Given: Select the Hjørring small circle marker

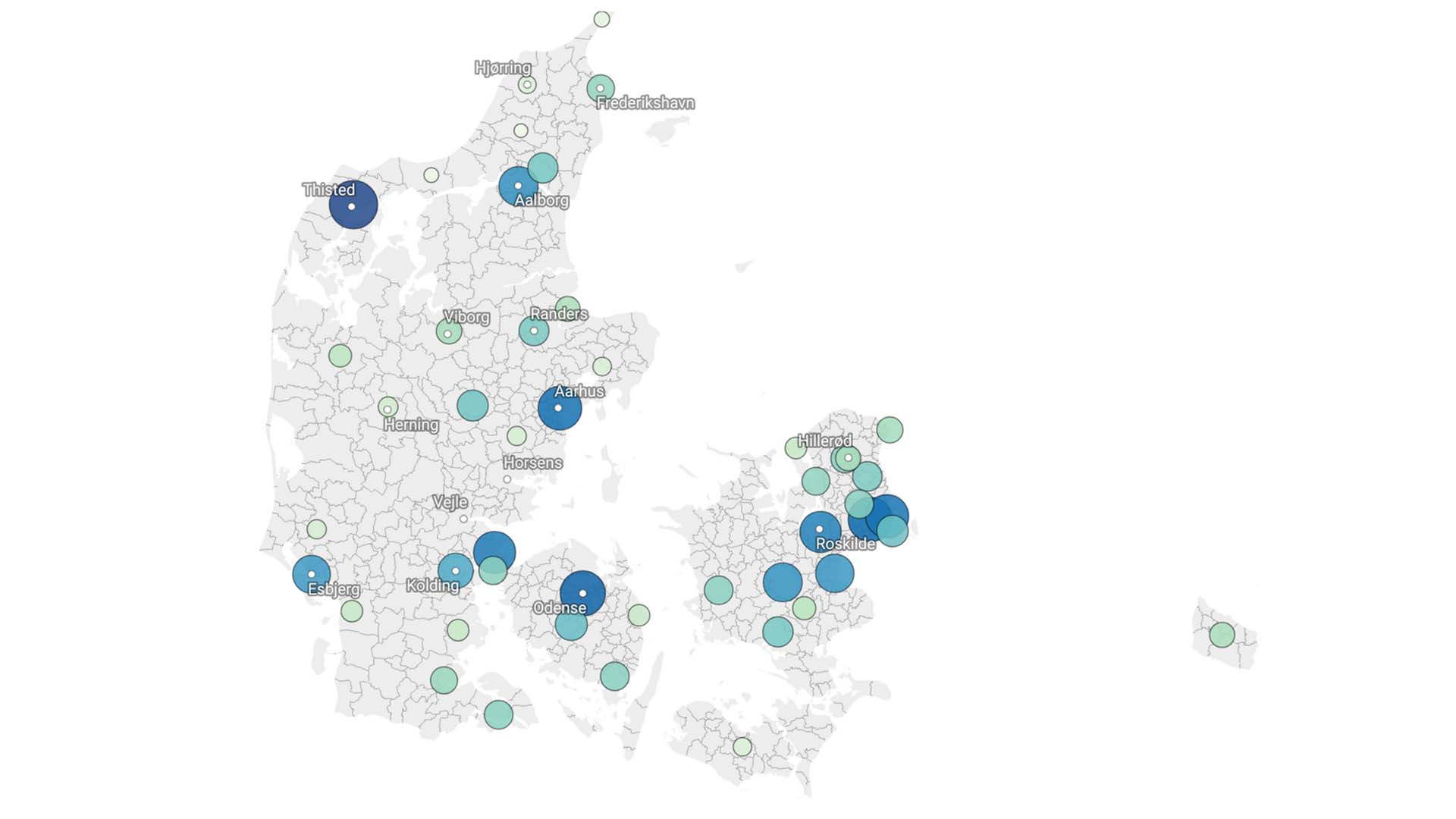Looking at the screenshot, I should click(528, 84).
